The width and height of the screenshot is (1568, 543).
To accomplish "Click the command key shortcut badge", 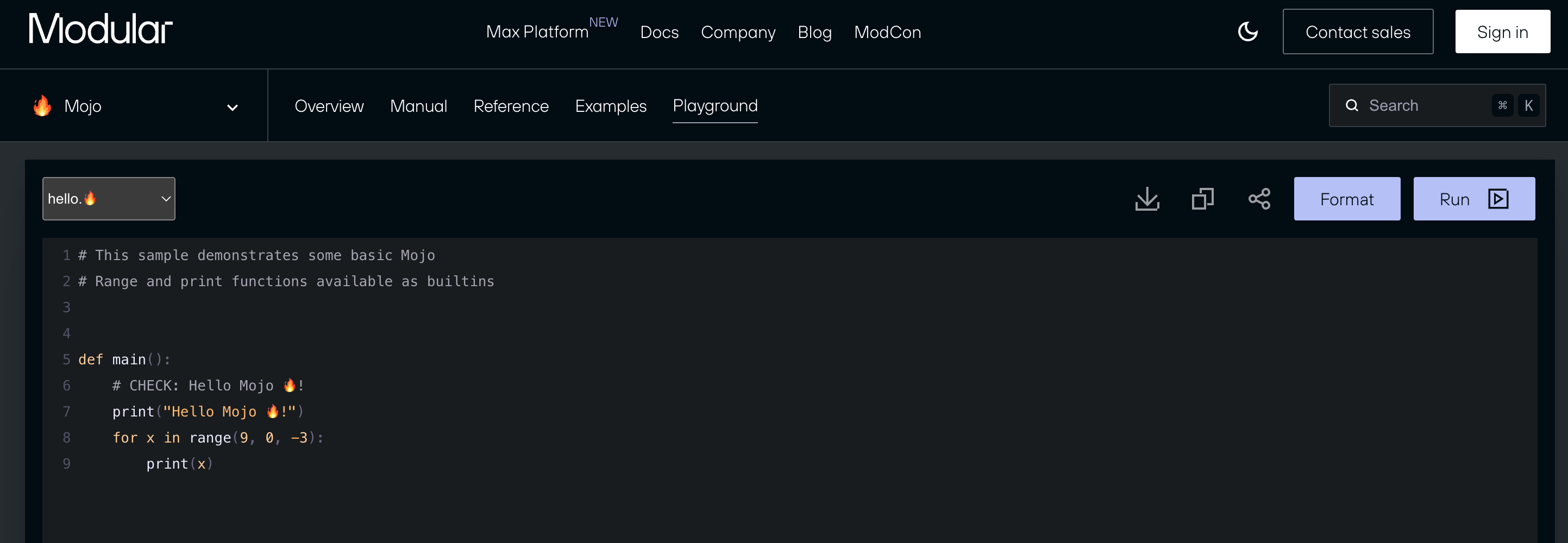I will click(x=1502, y=106).
